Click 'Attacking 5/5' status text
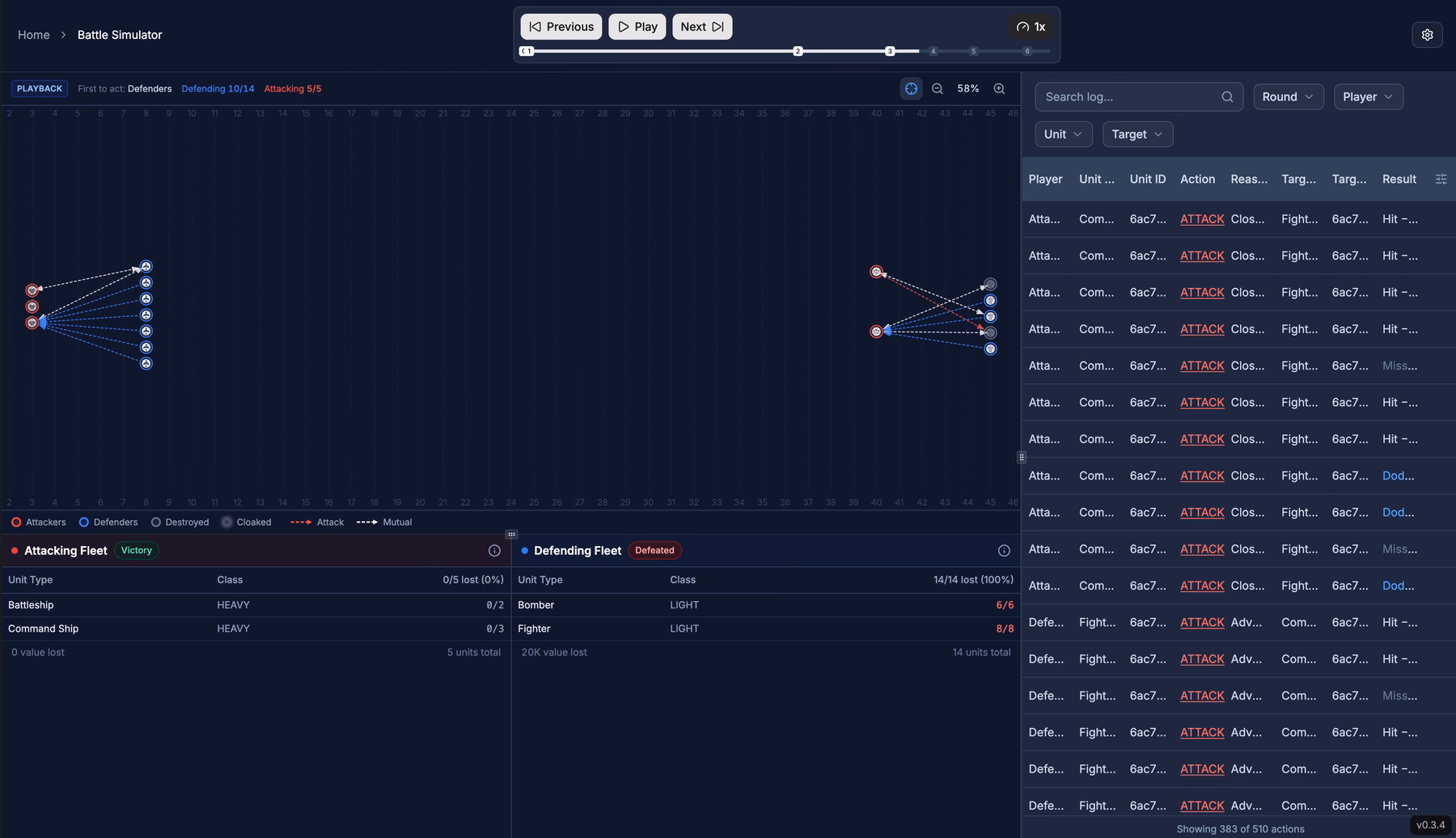 coord(293,89)
